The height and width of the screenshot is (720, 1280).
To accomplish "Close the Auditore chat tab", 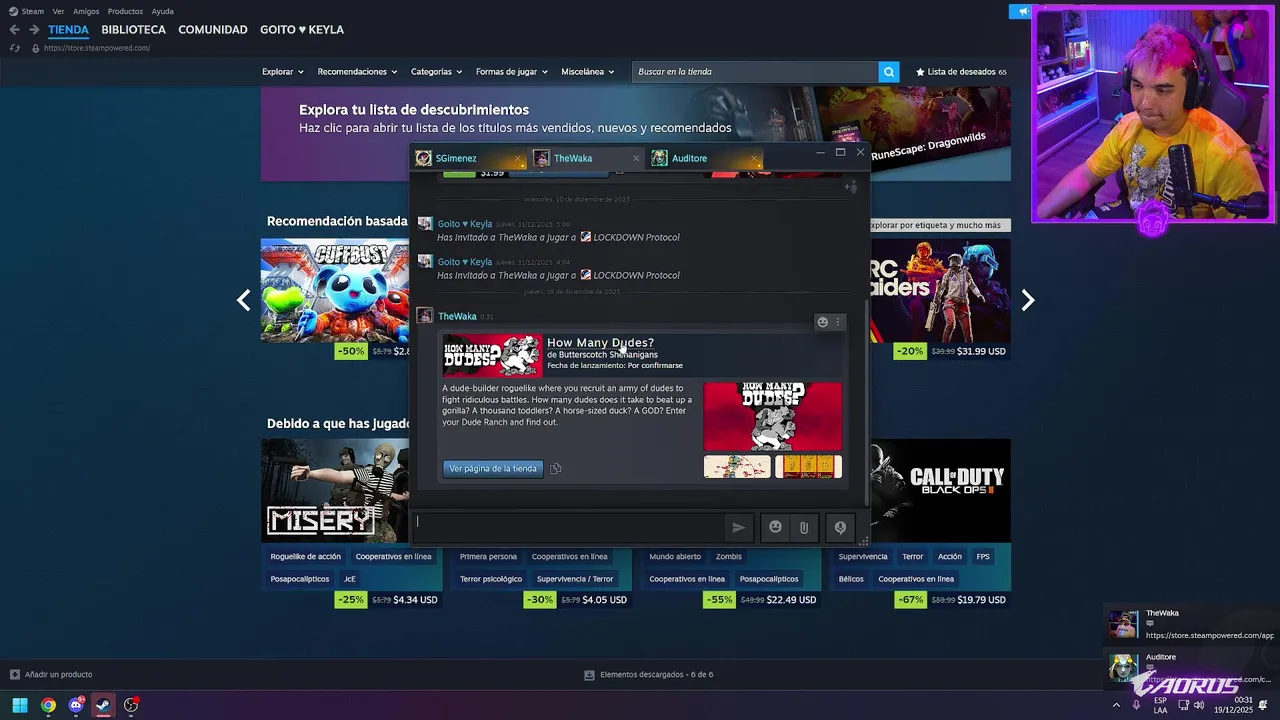I will coord(754,158).
